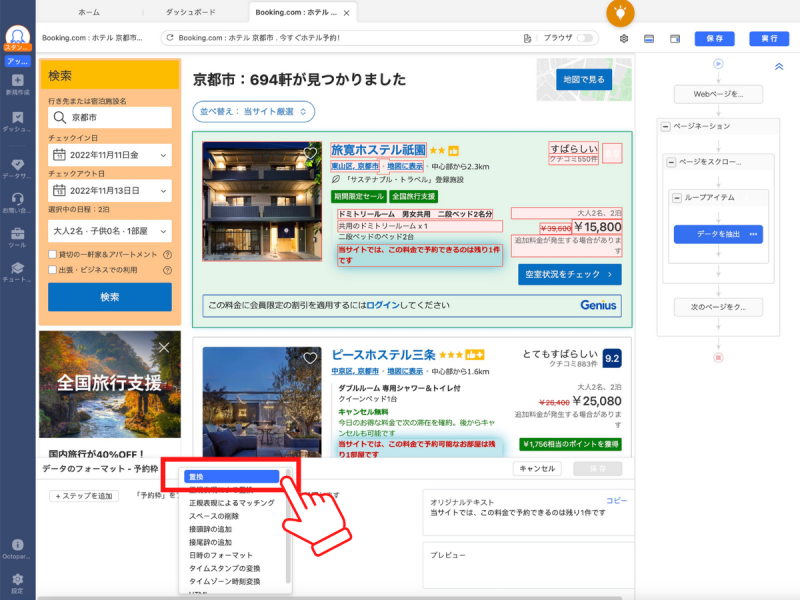Check 出張・ビジネスでの利用 checkbox
Viewport: 800px width, 600px height.
pos(52,269)
